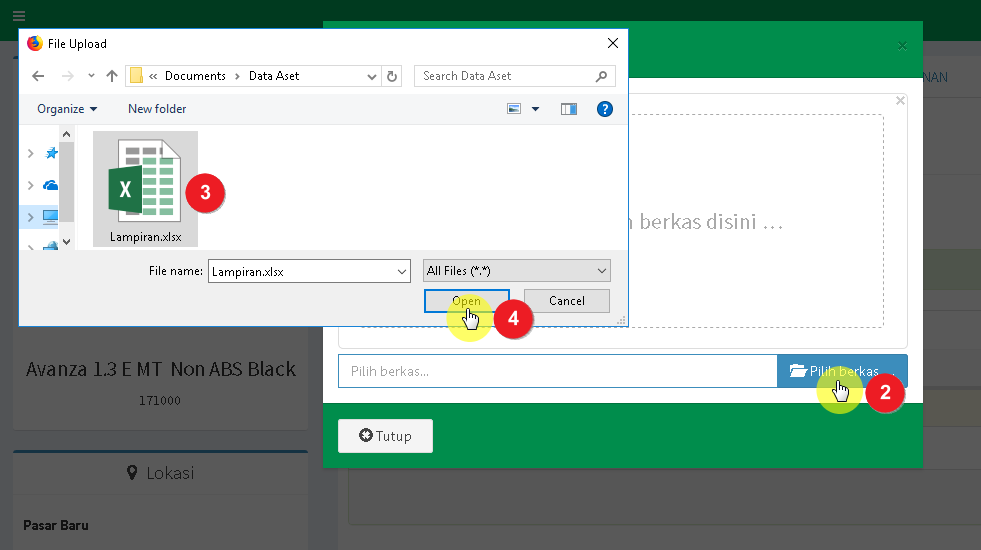The height and width of the screenshot is (550, 981).
Task: Open the File name dropdown list
Action: (402, 271)
